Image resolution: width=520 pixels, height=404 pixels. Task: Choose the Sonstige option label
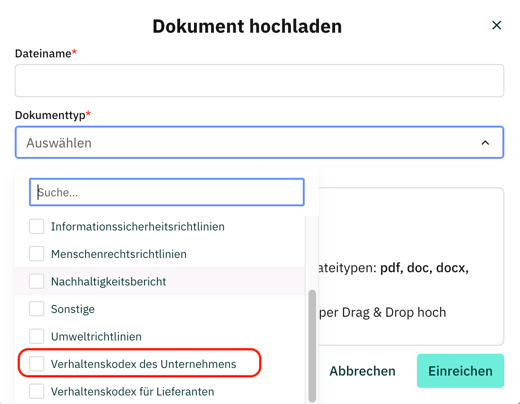pos(73,309)
